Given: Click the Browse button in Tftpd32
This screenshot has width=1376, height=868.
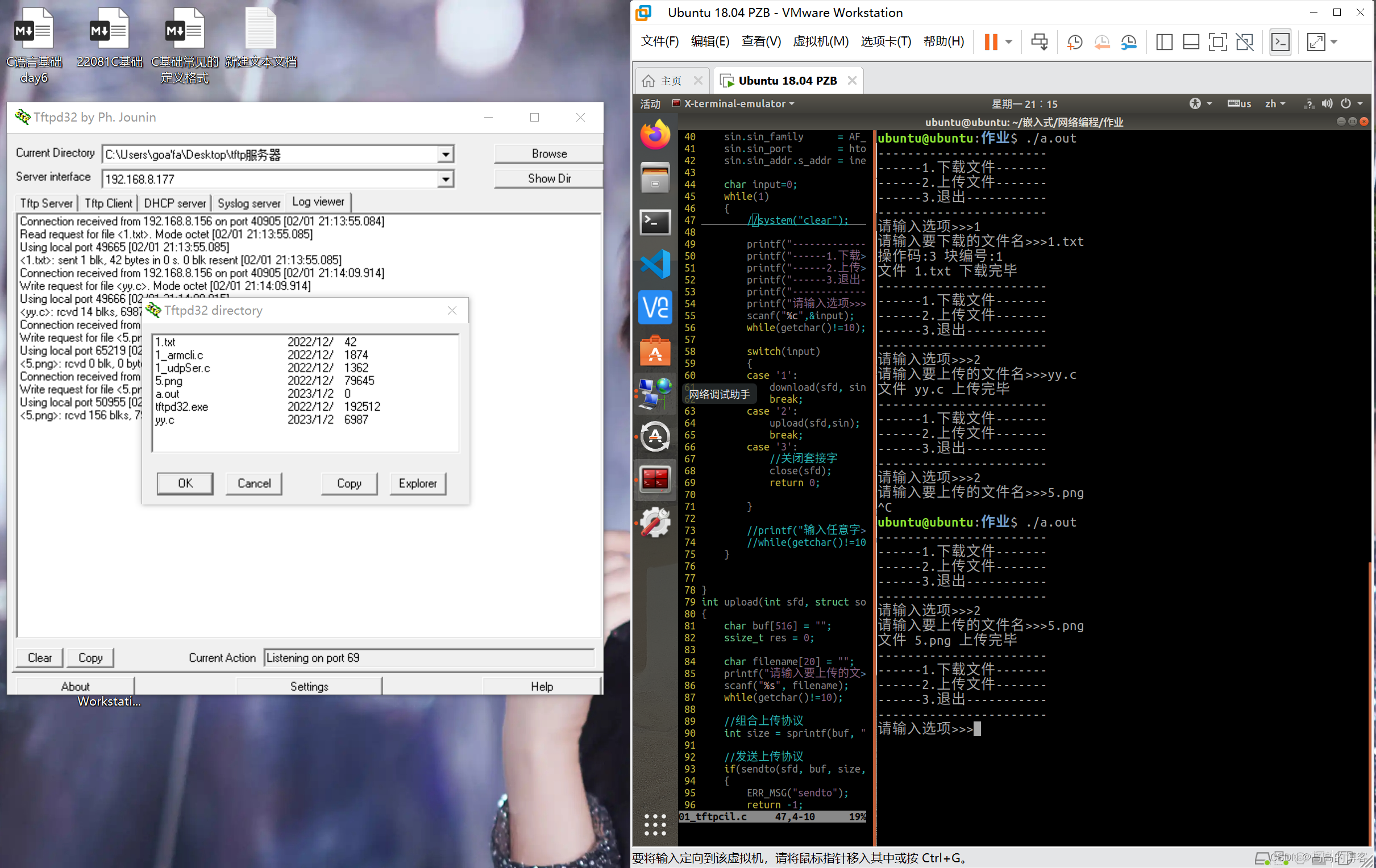Looking at the screenshot, I should (548, 153).
